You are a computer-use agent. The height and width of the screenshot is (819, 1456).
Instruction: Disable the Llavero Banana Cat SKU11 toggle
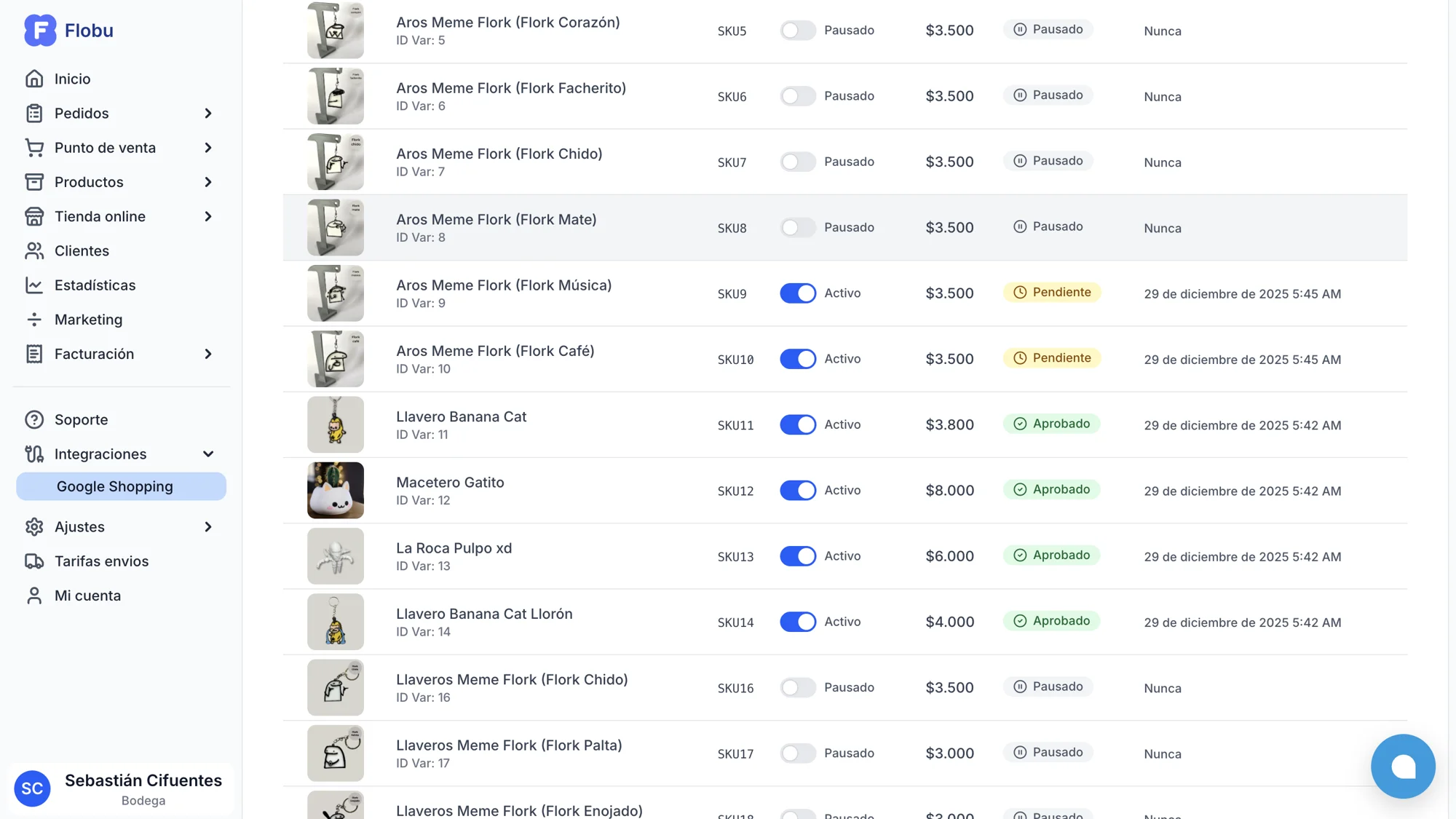[x=798, y=425]
